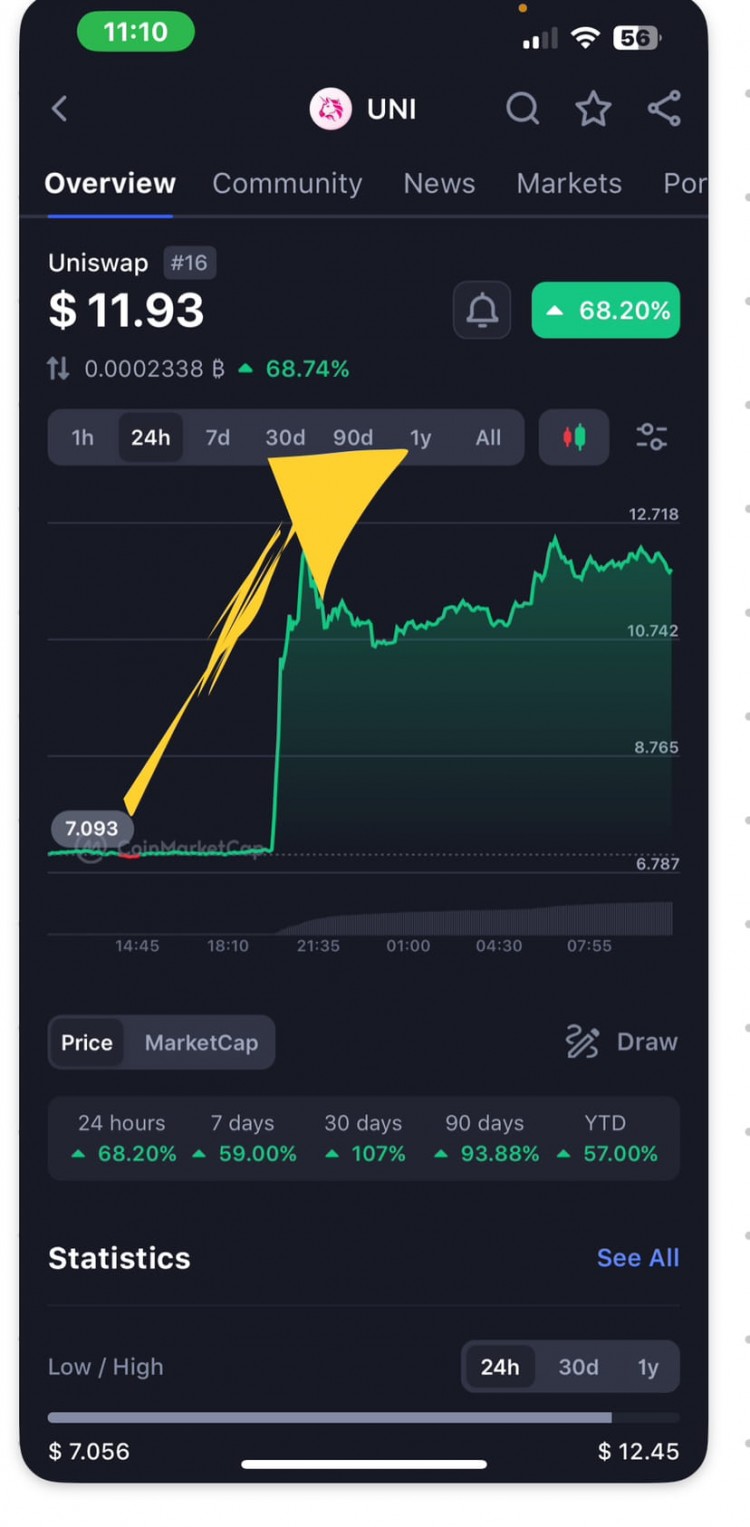
Task: Choose the 1y Low/High range
Action: (648, 1367)
